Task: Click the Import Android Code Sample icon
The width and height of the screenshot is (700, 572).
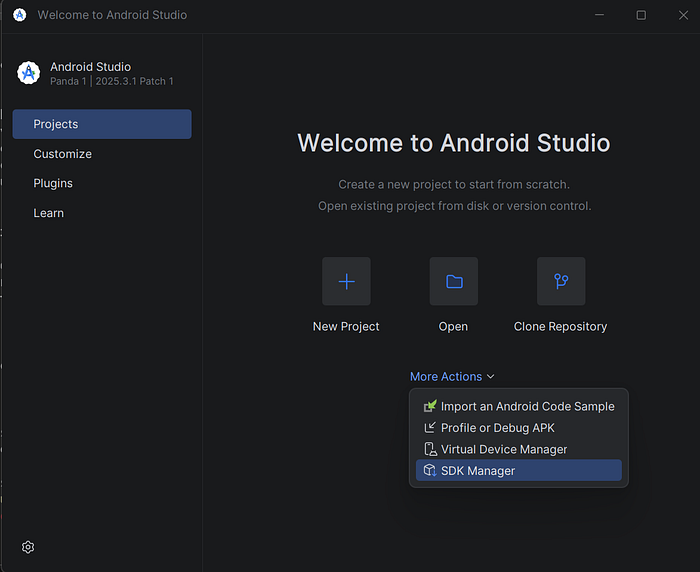Action: click(430, 406)
